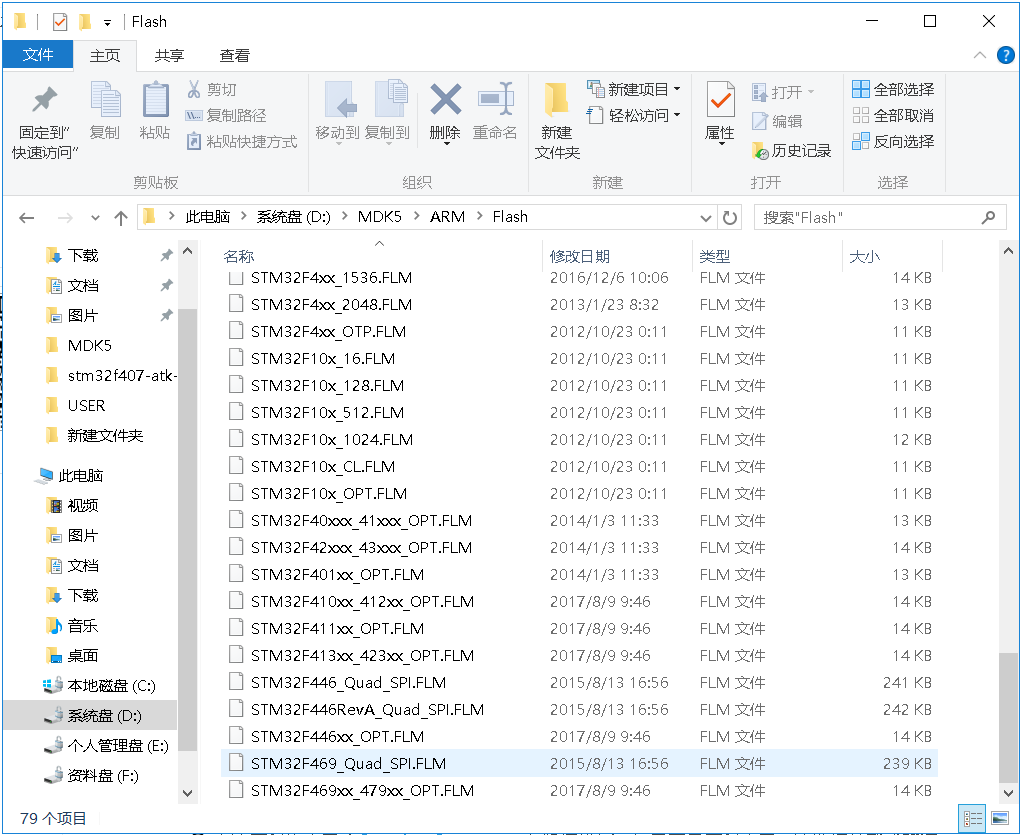This screenshot has height=835, width=1020.
Task: Sort by the Date modified column header
Action: point(616,256)
